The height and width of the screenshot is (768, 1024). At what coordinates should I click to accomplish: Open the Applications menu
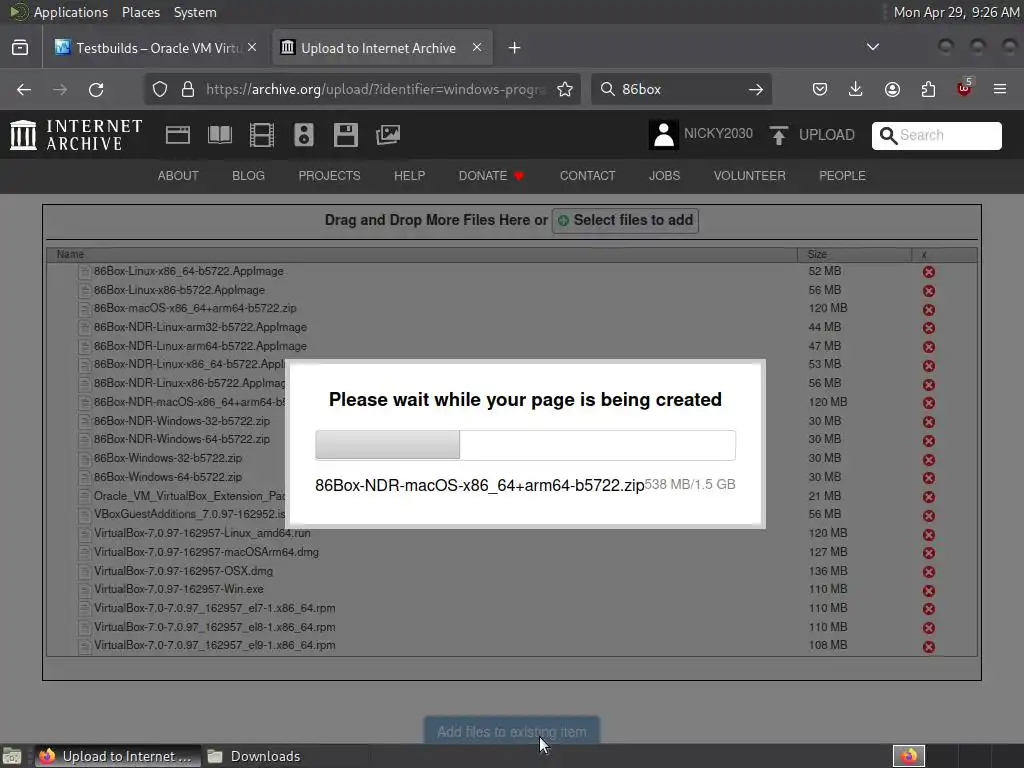tap(71, 12)
